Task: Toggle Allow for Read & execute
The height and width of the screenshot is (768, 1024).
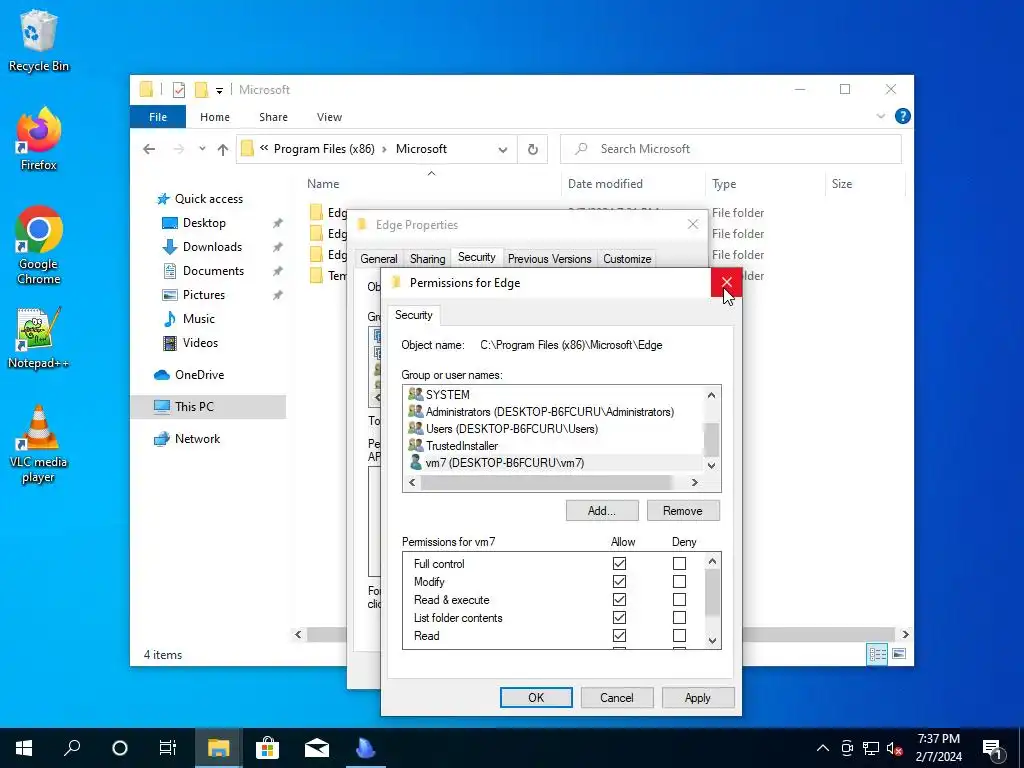Action: (x=620, y=600)
